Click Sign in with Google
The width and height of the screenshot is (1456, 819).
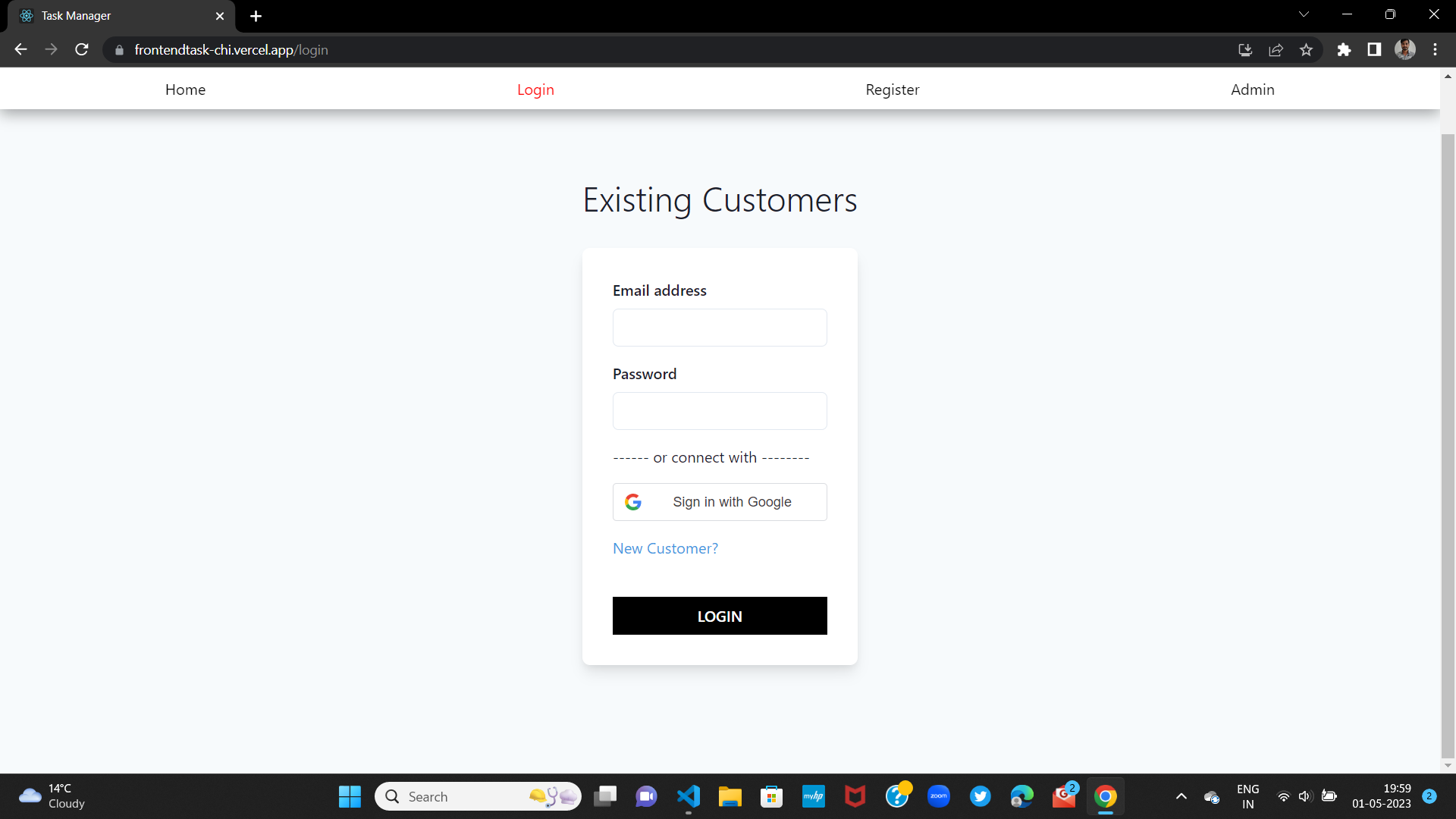[x=719, y=502]
